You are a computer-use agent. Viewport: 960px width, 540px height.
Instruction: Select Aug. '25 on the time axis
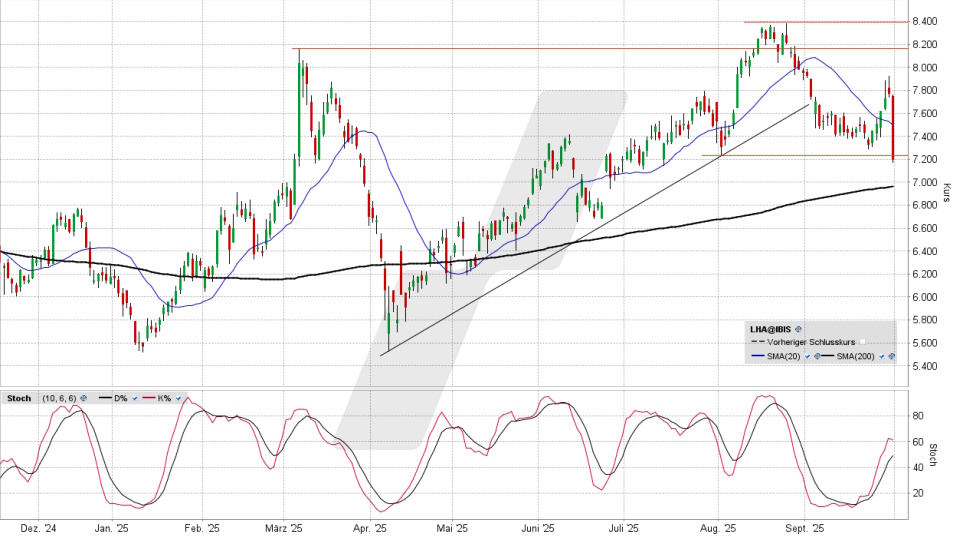(x=718, y=527)
